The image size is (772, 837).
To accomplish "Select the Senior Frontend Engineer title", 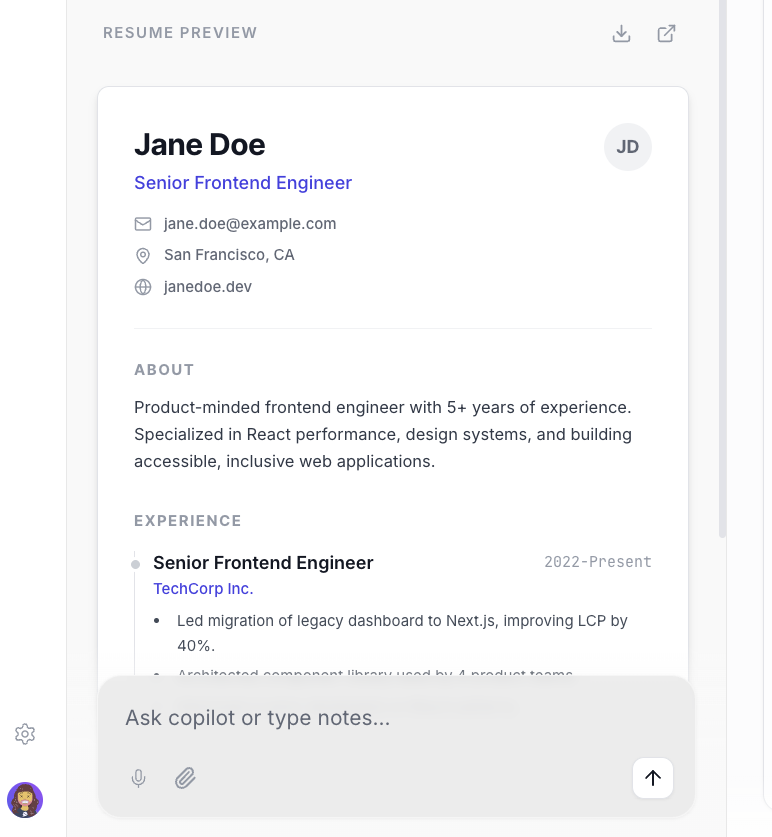I will tap(243, 183).
